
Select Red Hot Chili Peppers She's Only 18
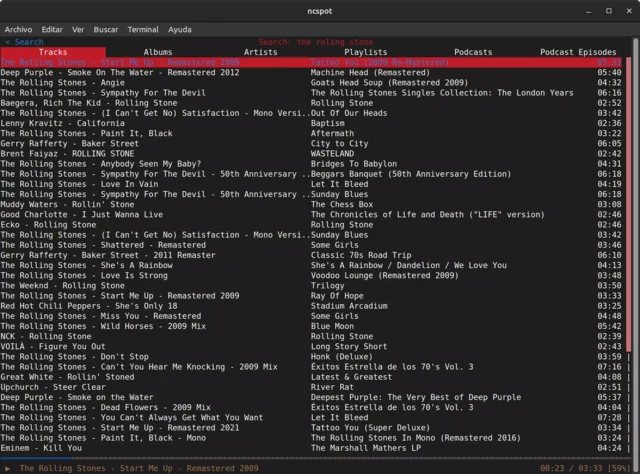[311, 306]
